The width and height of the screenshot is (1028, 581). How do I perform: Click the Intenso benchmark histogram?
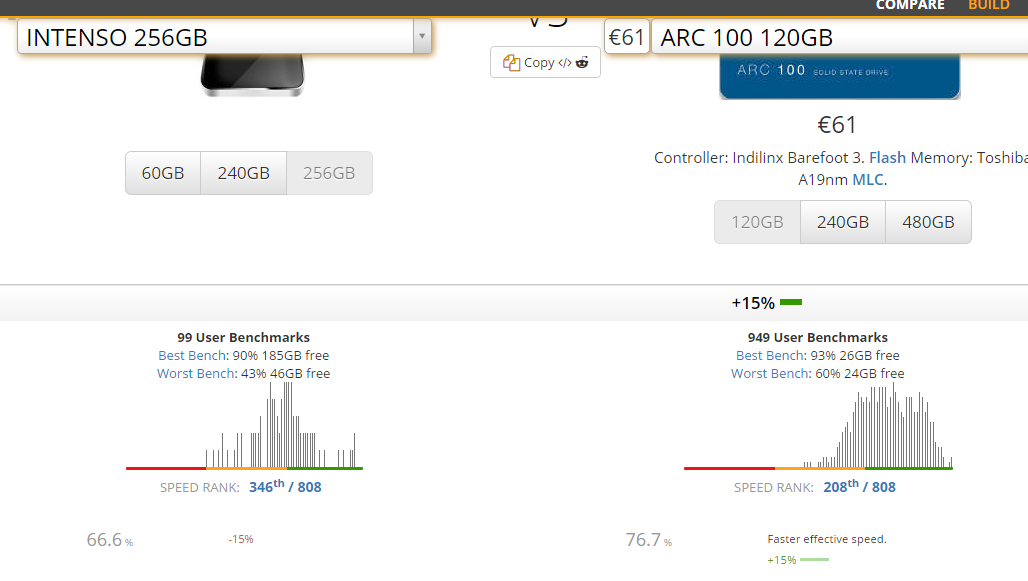pos(245,426)
